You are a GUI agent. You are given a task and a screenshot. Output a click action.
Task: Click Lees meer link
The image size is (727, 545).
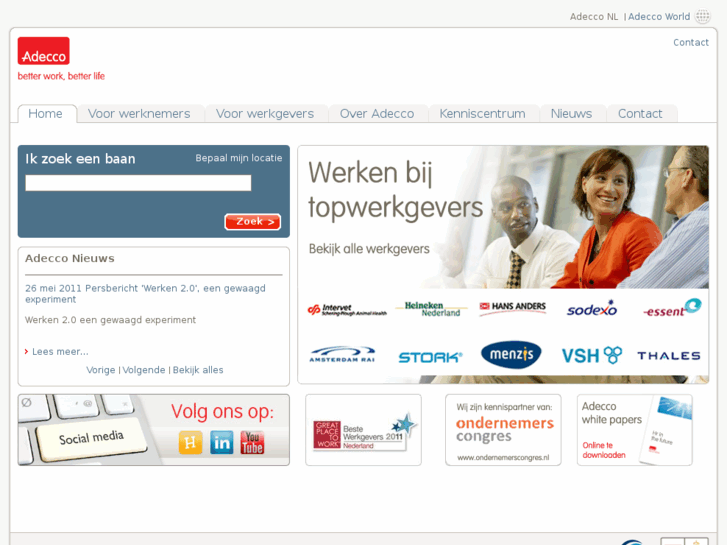click(x=60, y=352)
